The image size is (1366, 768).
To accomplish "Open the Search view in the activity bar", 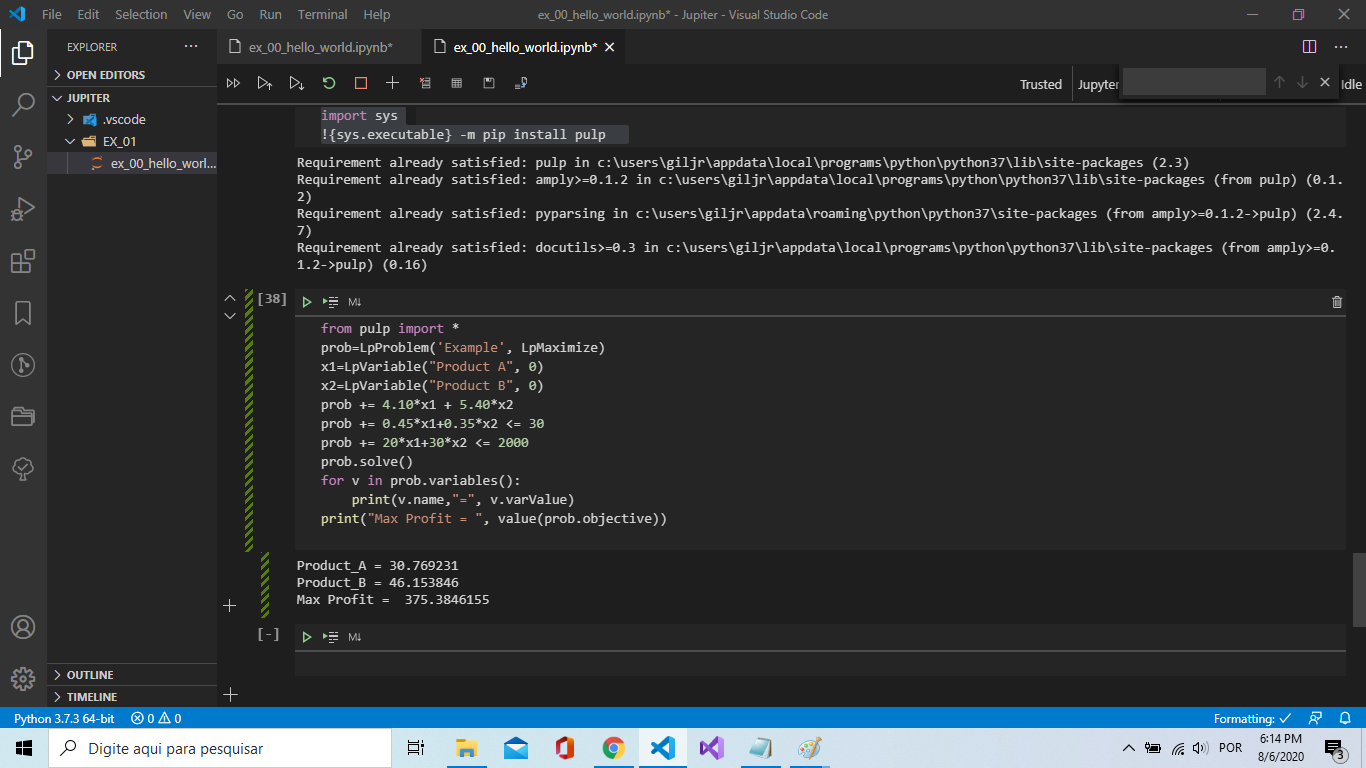I will [23, 104].
